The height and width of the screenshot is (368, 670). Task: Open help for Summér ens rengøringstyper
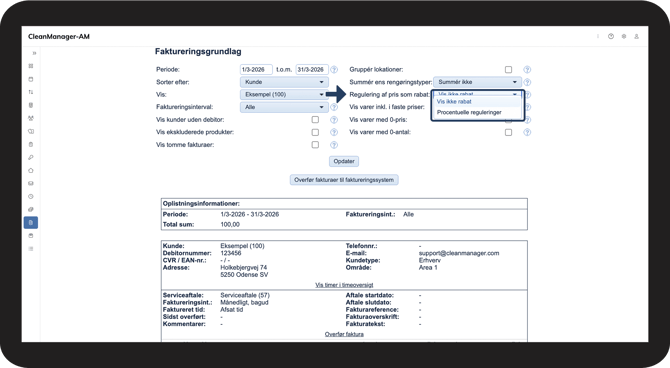click(527, 82)
